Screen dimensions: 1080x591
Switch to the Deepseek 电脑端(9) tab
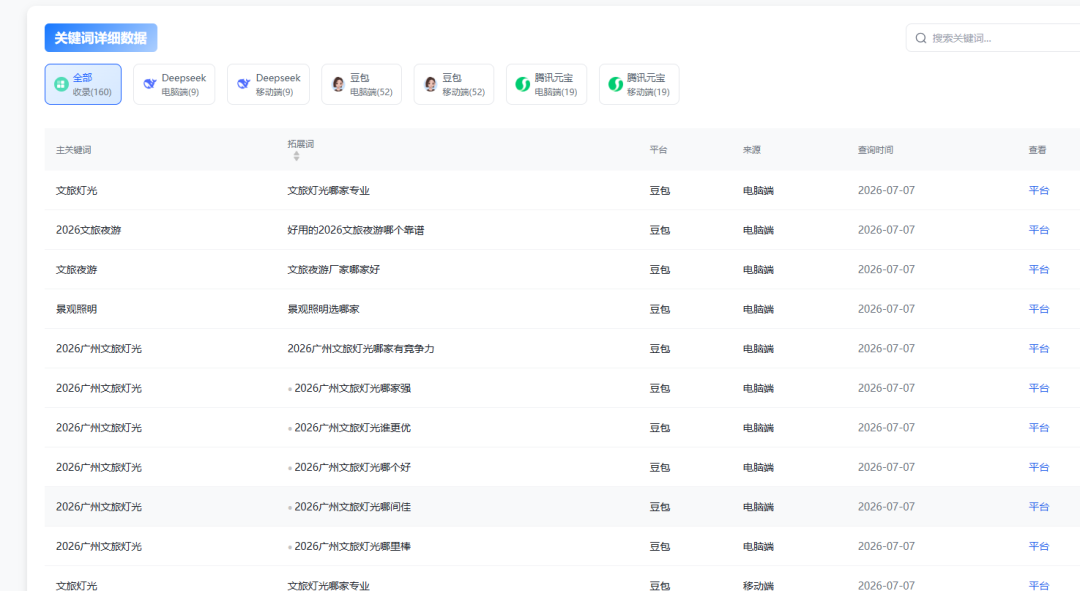point(174,84)
